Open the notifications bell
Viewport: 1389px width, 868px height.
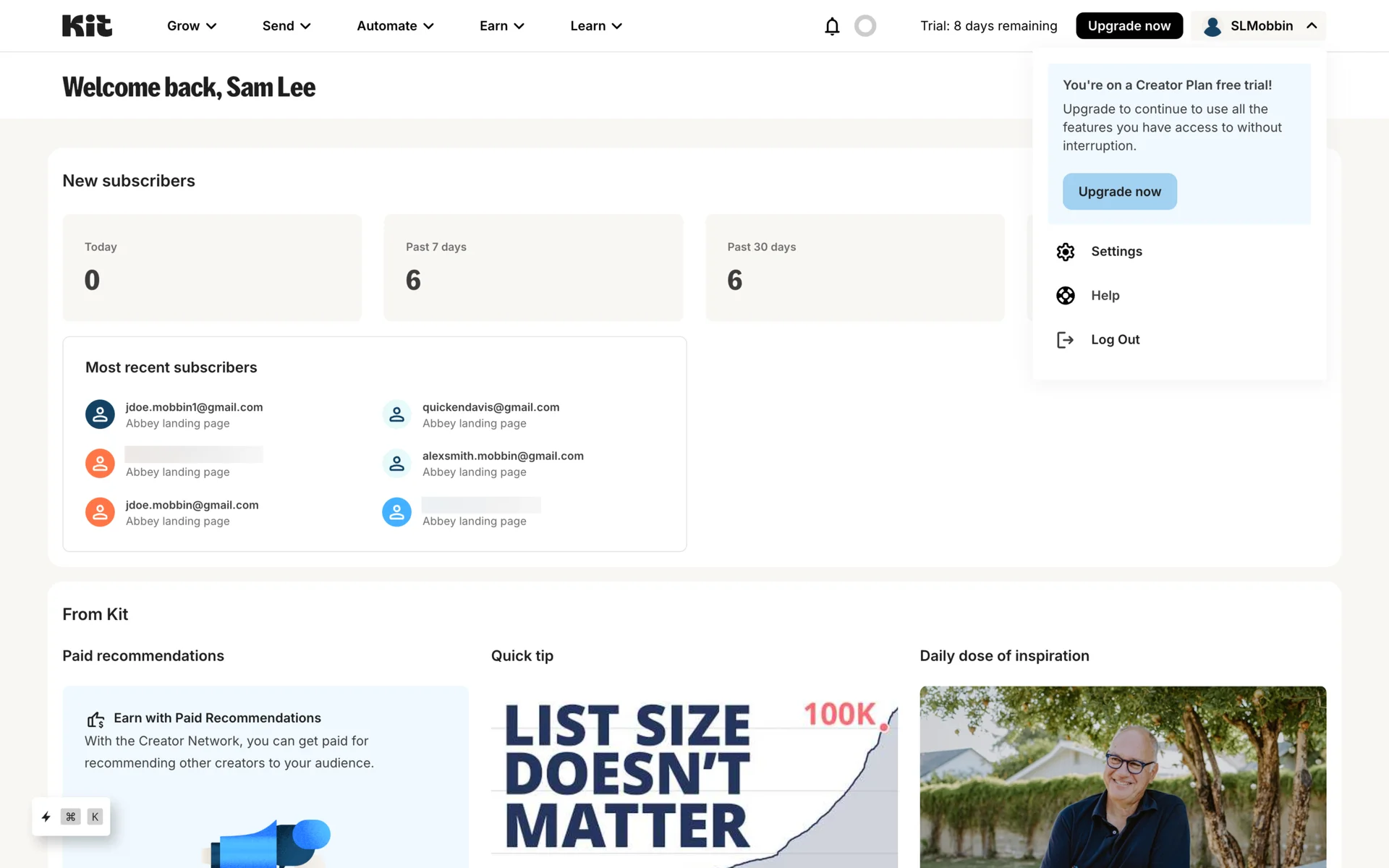click(832, 26)
